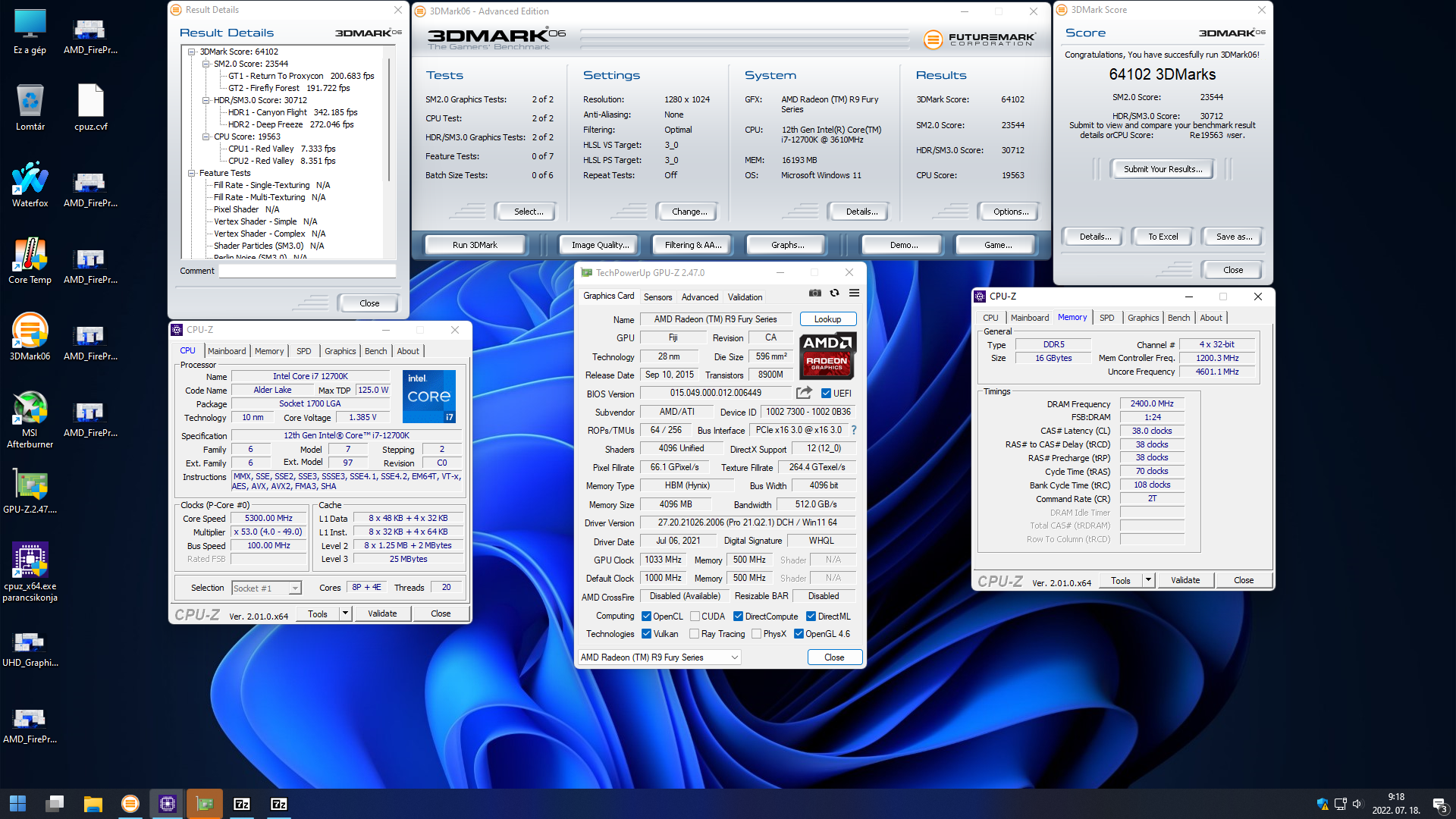Launch Waterfox from the desktop

coord(30,184)
